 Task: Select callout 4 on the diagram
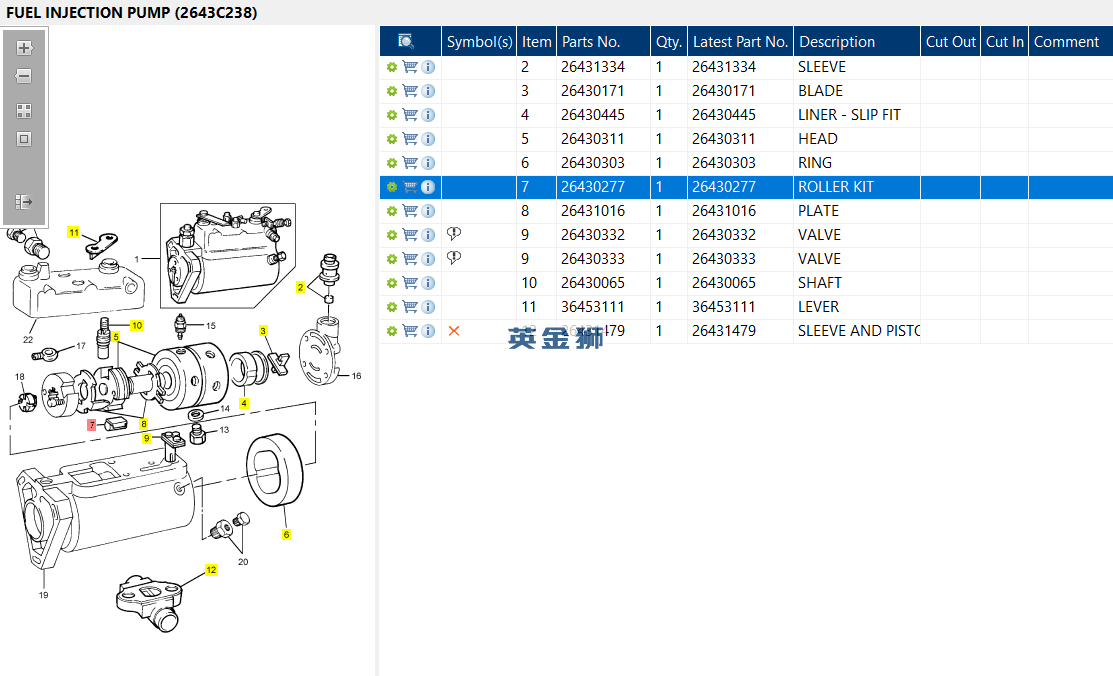click(x=244, y=403)
